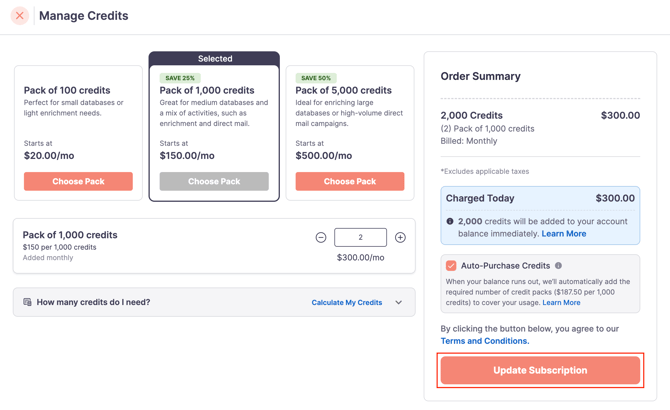This screenshot has height=410, width=670.
Task: Open Calculate My Credits link
Action: point(347,302)
